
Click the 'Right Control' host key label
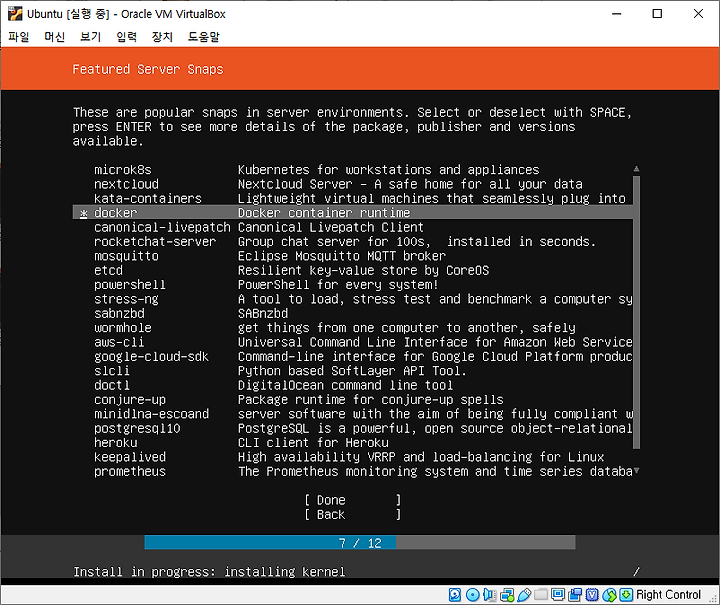[x=668, y=594]
